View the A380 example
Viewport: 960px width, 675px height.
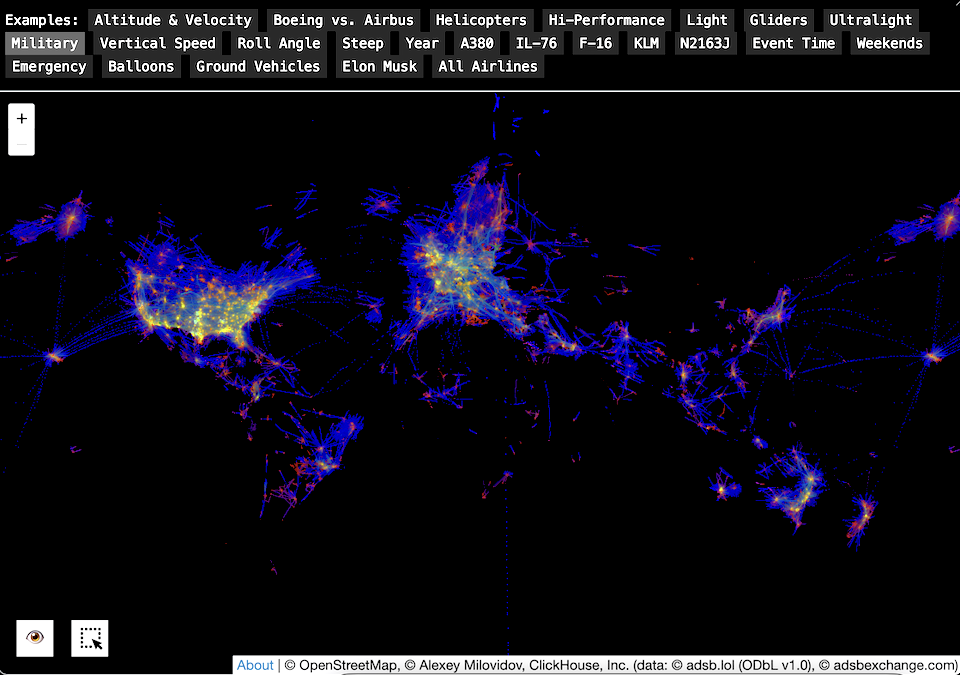(x=477, y=43)
